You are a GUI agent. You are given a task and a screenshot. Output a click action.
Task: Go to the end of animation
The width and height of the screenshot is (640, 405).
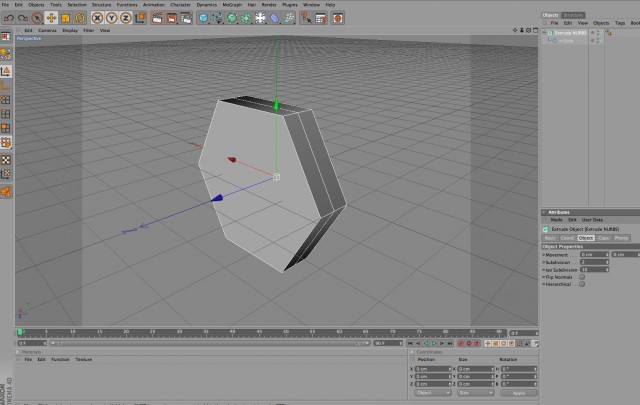(x=450, y=344)
